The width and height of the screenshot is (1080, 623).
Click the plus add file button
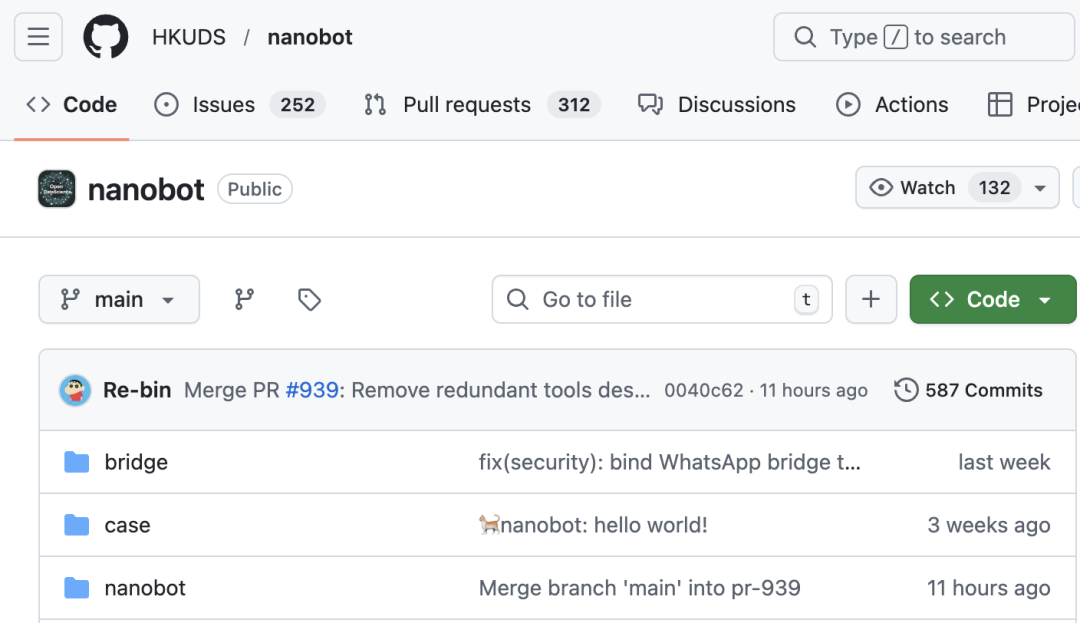pyautogui.click(x=871, y=300)
